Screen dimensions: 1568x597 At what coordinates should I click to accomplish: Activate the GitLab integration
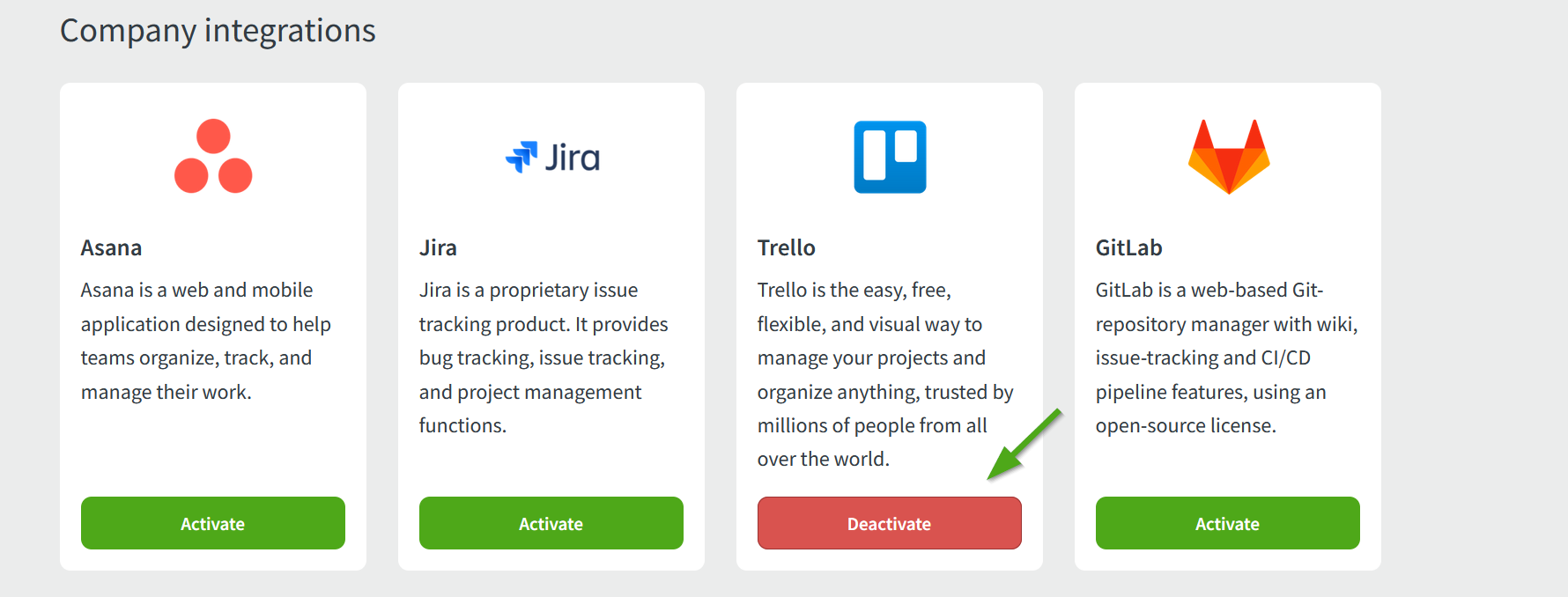[x=1227, y=523]
